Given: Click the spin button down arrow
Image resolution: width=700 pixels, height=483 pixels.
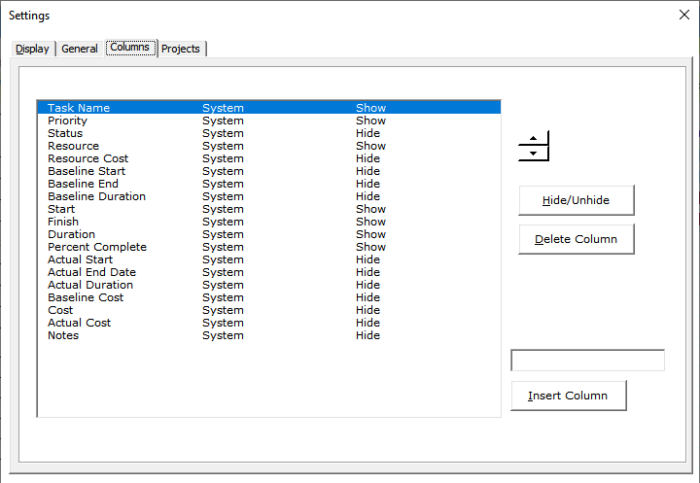Looking at the screenshot, I should point(534,153).
